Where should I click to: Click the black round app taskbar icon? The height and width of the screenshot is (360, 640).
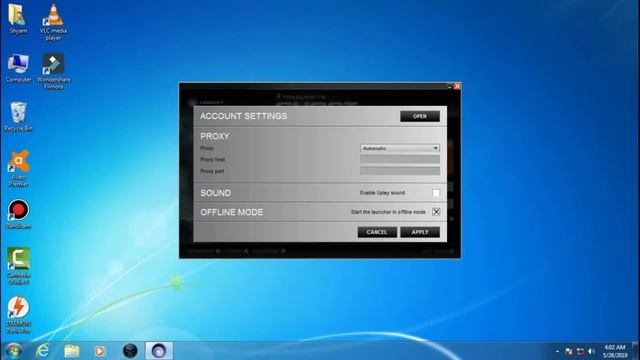(130, 351)
